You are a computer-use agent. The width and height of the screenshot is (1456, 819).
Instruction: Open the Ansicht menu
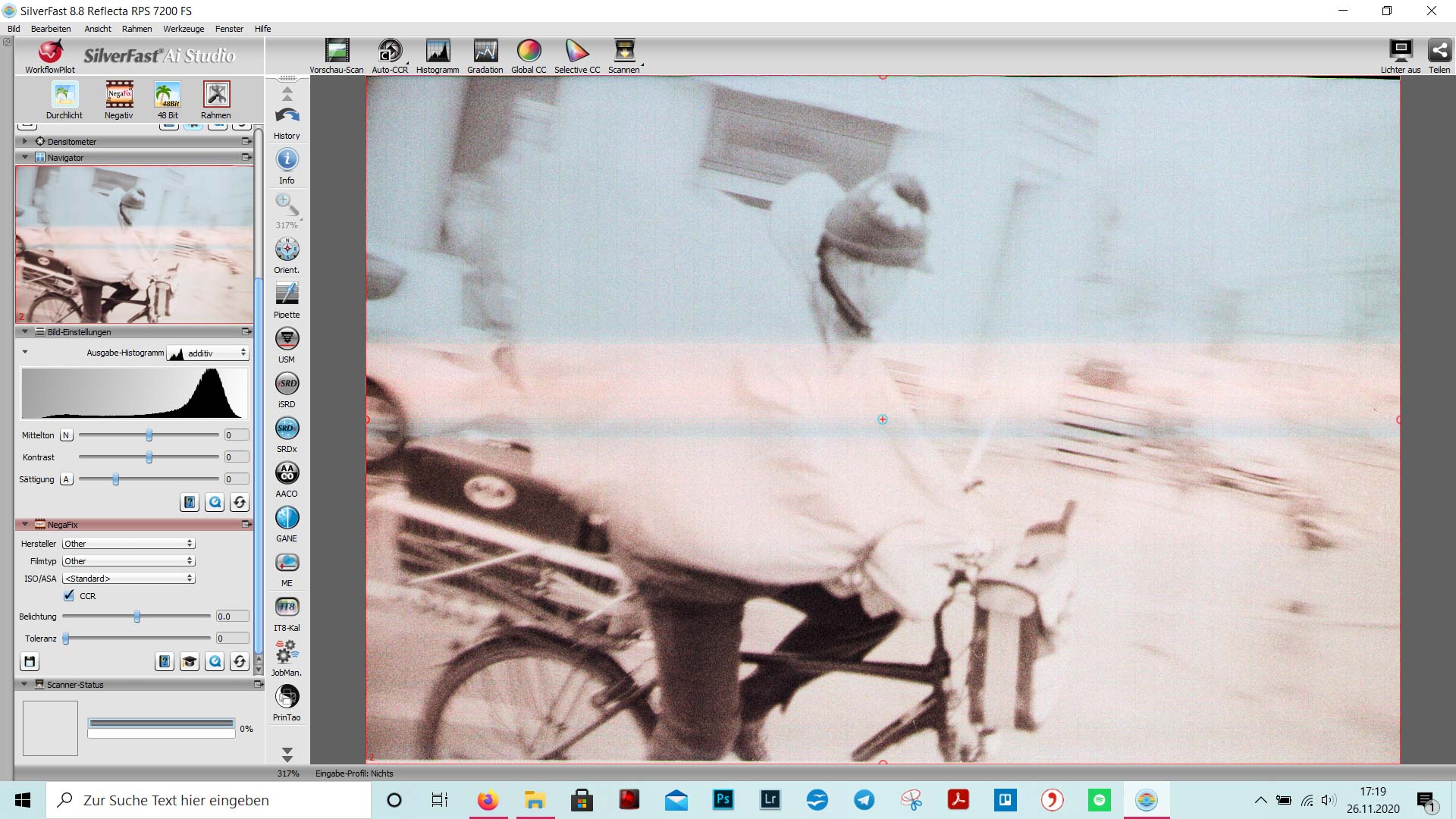[98, 29]
